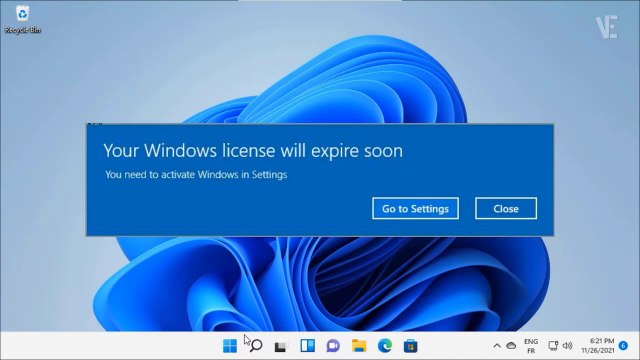The height and width of the screenshot is (360, 640).
Task: Switch ENG FR input language
Action: pos(531,346)
